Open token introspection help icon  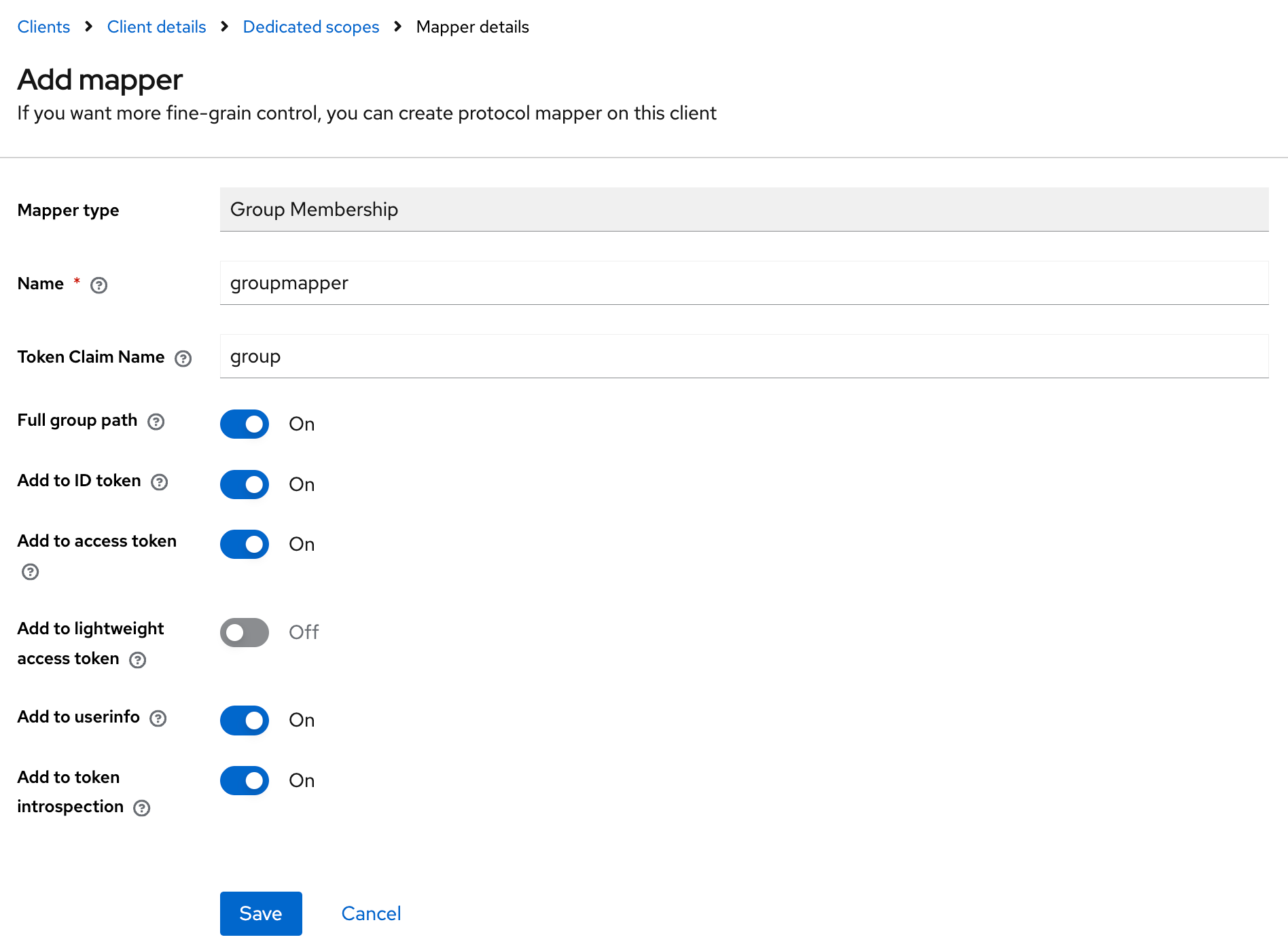click(142, 808)
